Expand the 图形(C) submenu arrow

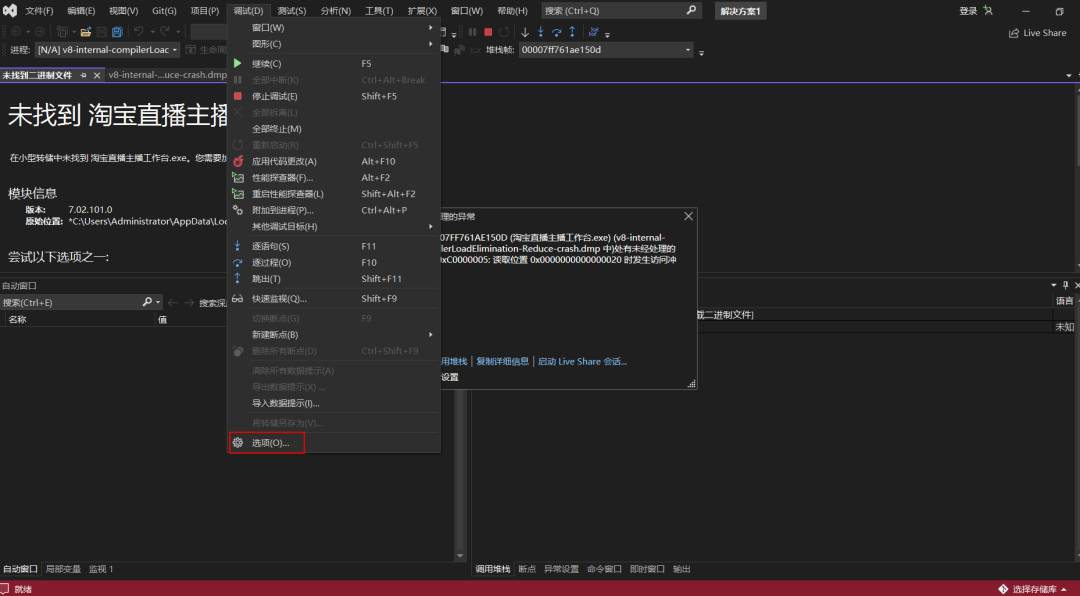point(431,44)
